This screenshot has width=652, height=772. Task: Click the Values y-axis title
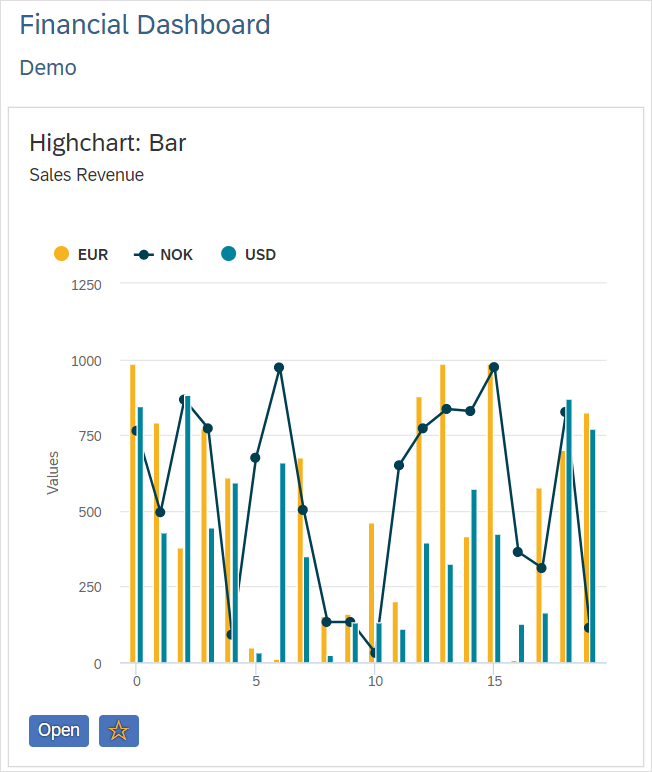point(53,473)
